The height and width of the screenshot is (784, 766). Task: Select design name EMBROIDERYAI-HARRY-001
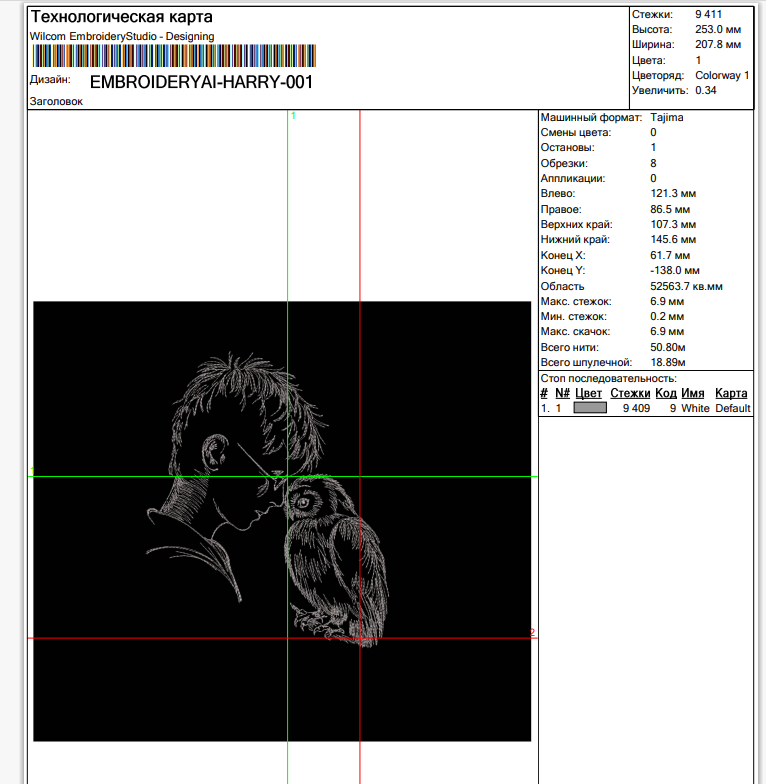pos(202,82)
